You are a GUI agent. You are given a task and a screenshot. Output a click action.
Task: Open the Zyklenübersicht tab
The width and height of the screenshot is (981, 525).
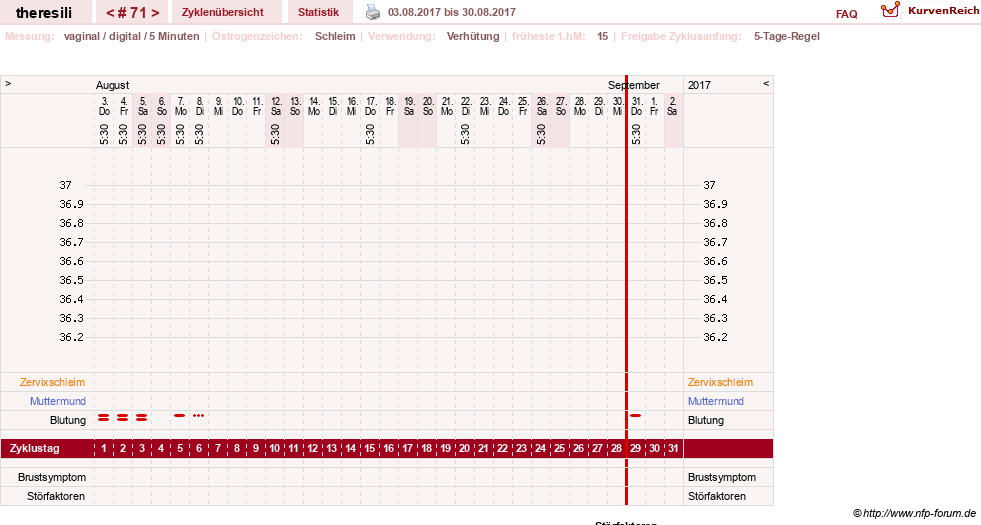(223, 12)
